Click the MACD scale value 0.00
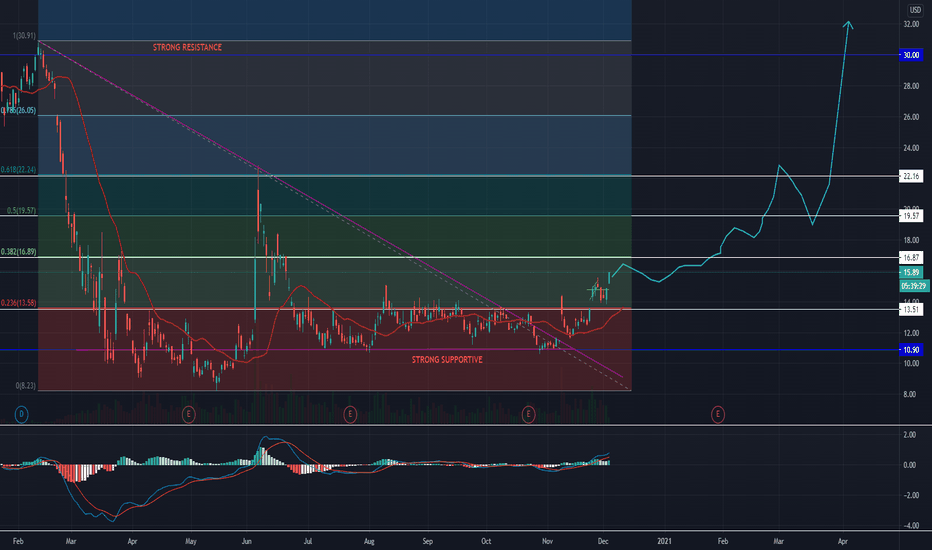This screenshot has width=932, height=550. [909, 465]
